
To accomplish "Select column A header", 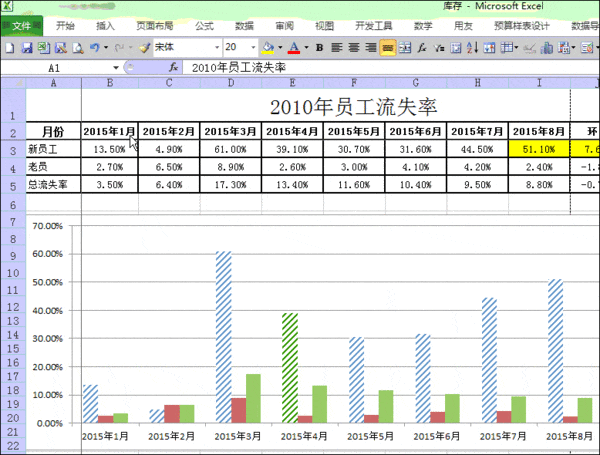I will [54, 83].
